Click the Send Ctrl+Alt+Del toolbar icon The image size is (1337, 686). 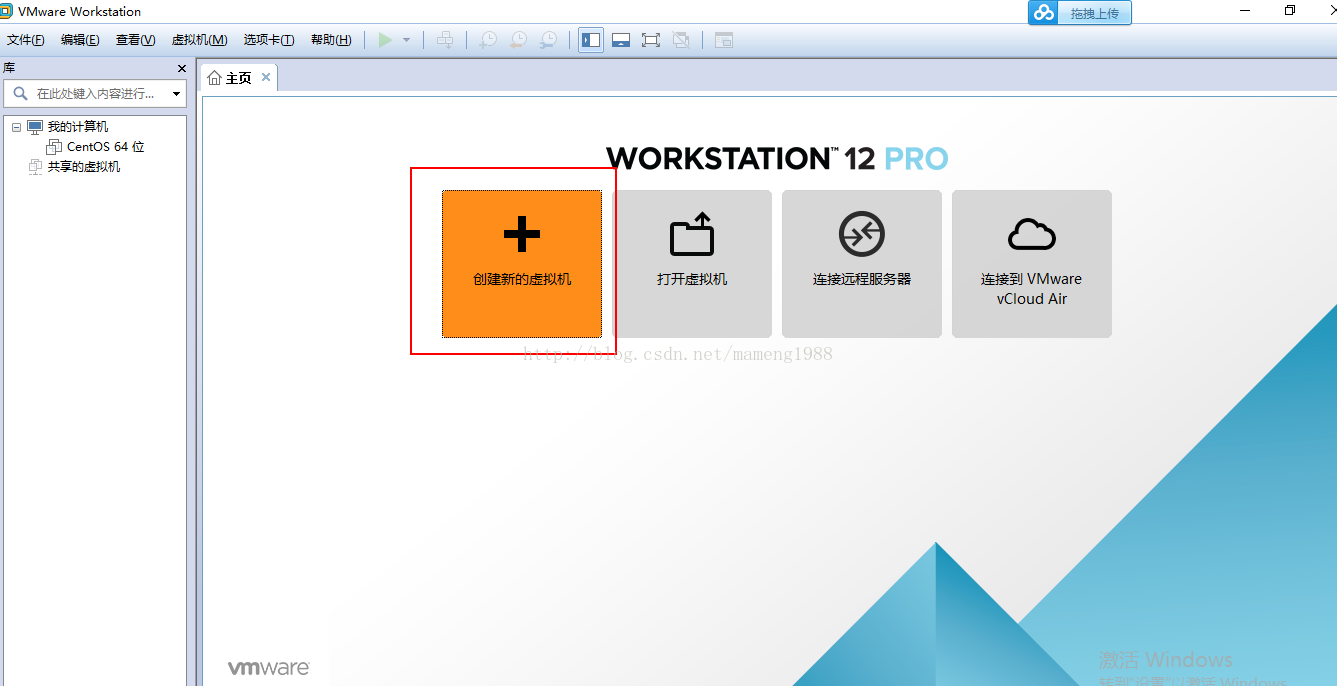point(446,40)
